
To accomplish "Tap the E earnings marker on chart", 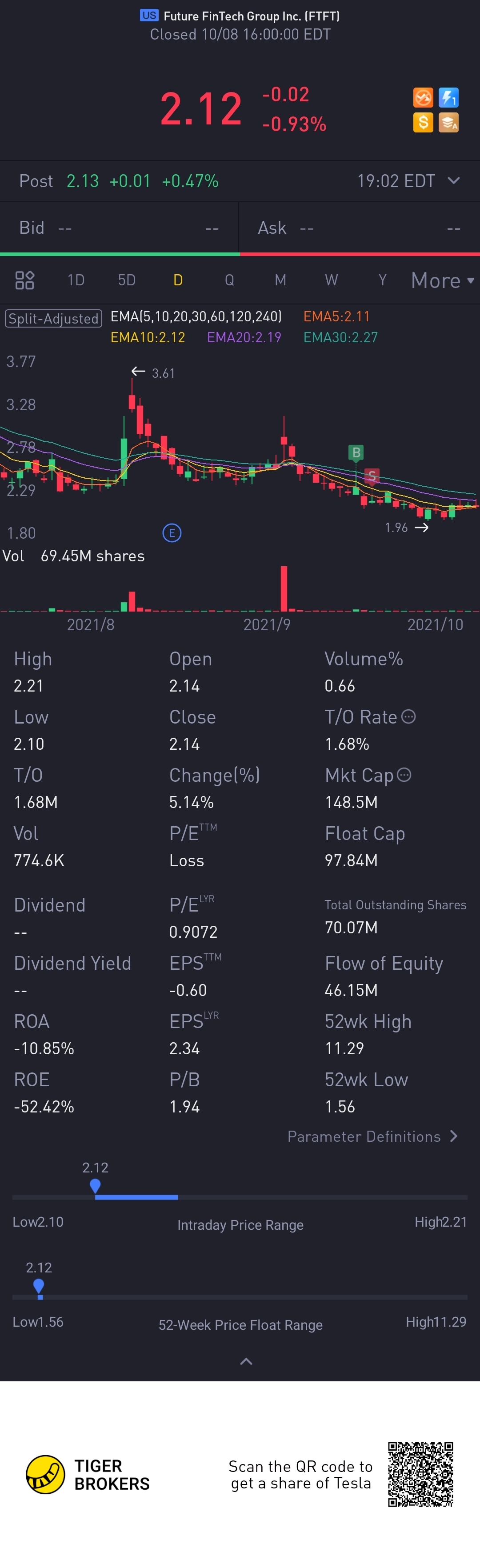I will (172, 533).
